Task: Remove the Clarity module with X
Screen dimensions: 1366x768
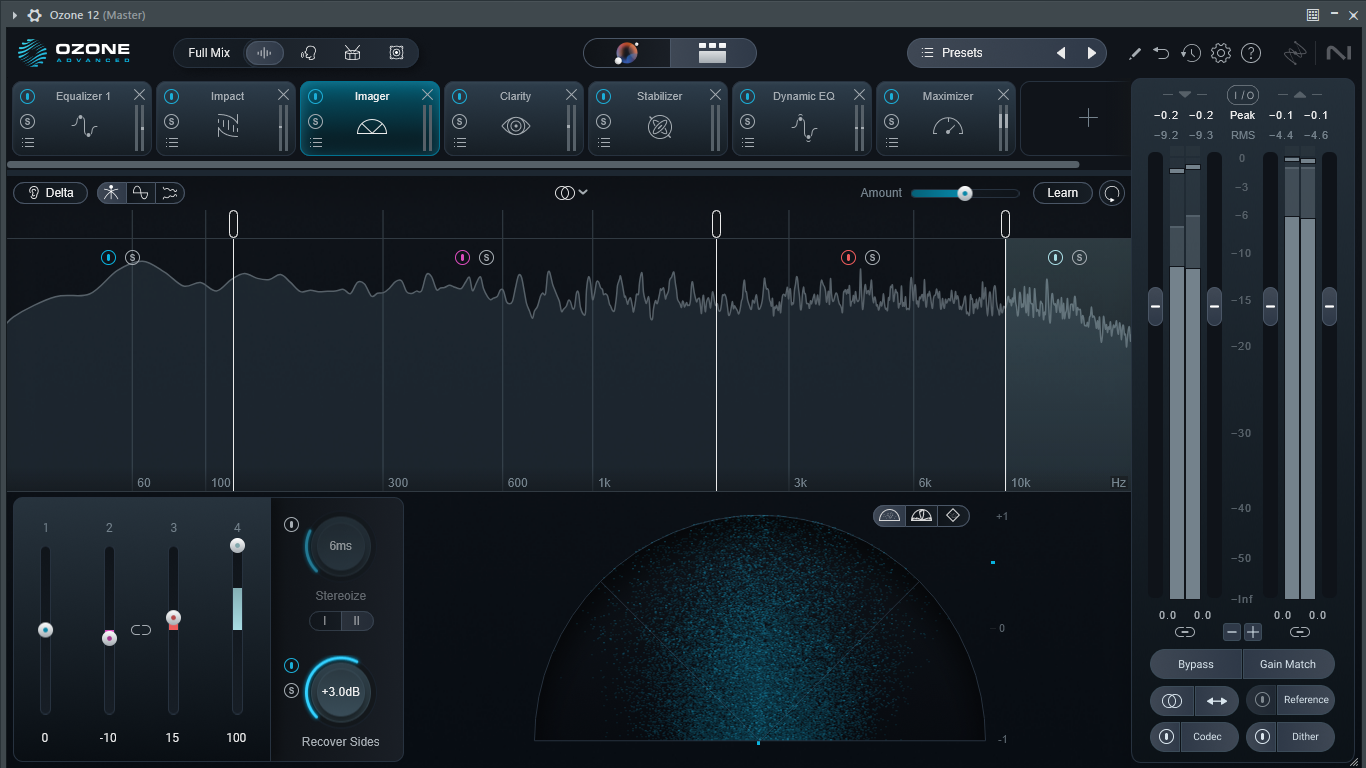Action: click(x=571, y=95)
